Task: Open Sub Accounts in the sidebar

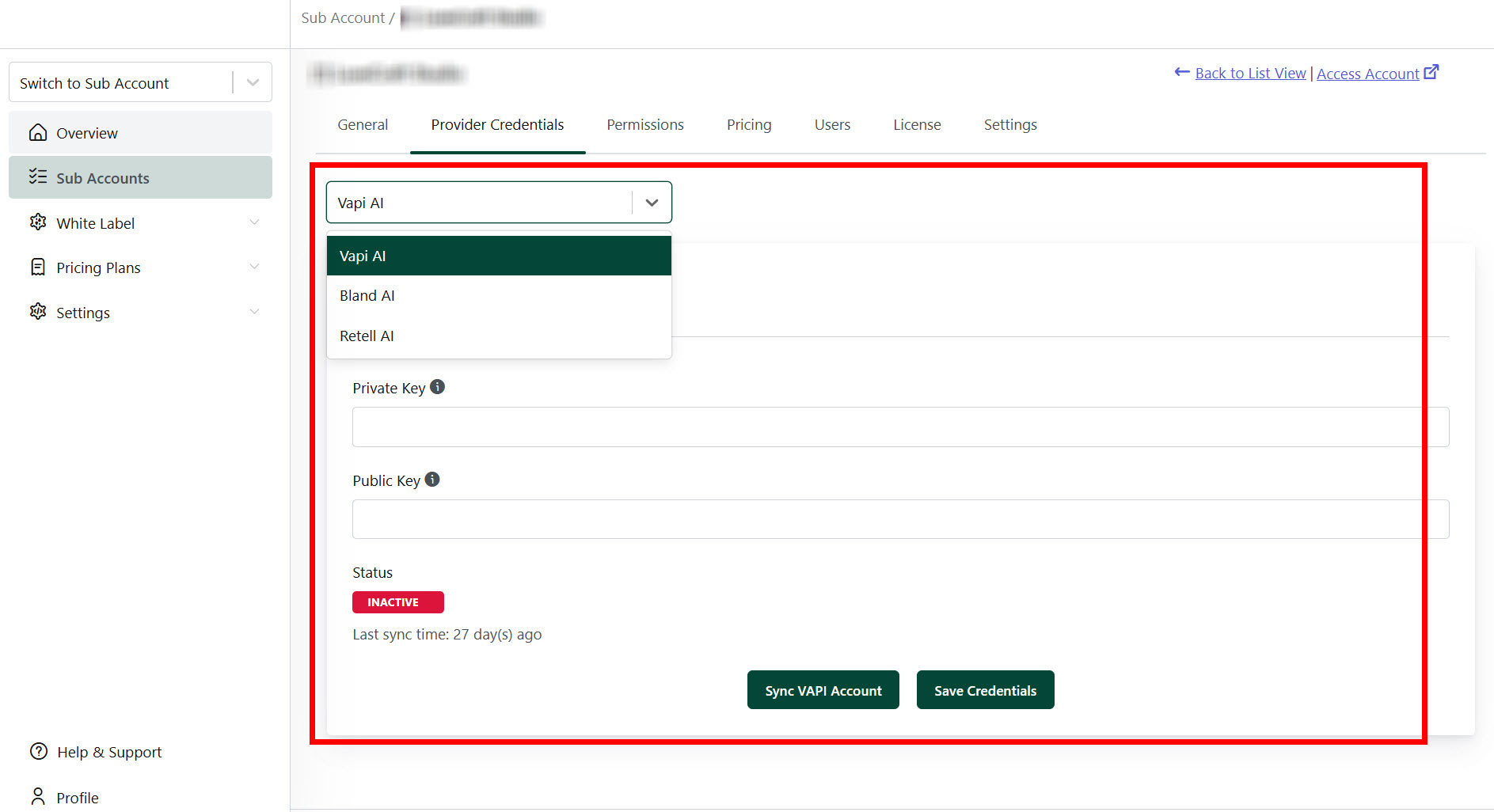Action: 140,177
